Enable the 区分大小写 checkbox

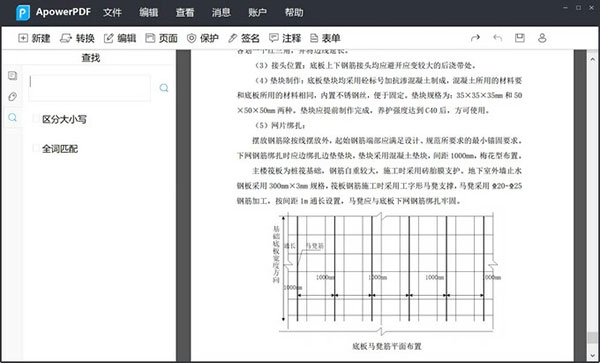36,119
